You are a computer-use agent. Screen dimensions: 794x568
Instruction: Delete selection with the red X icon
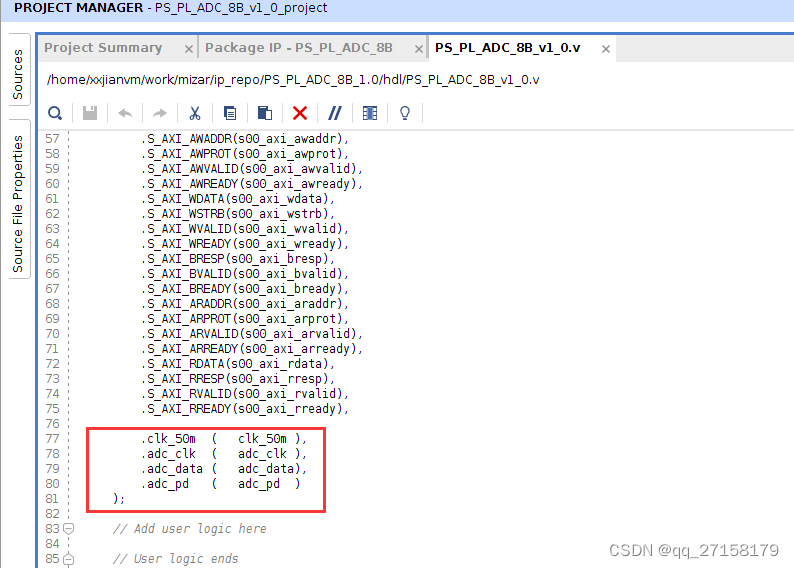click(300, 113)
